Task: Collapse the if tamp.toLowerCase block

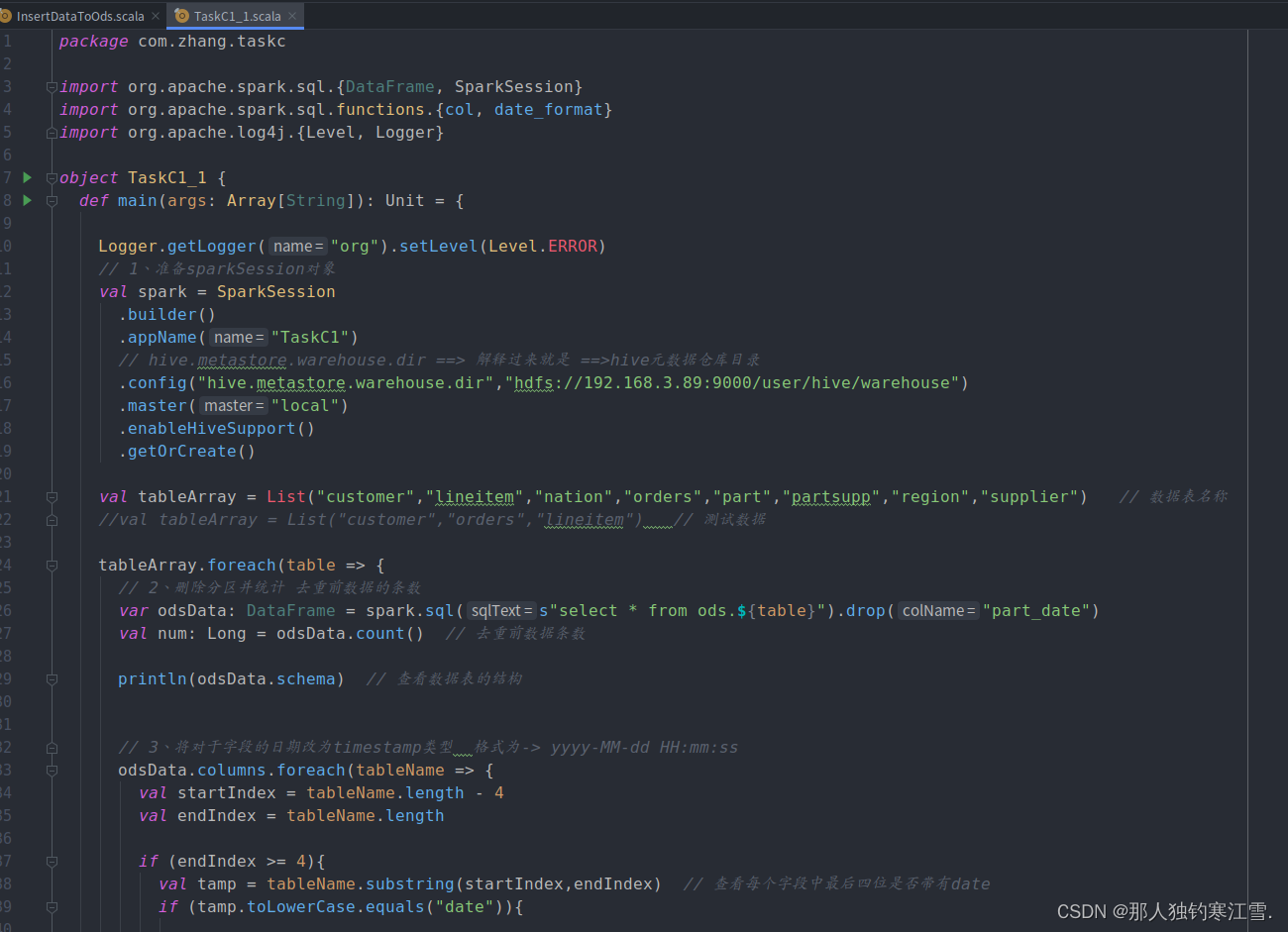Action: coord(52,907)
